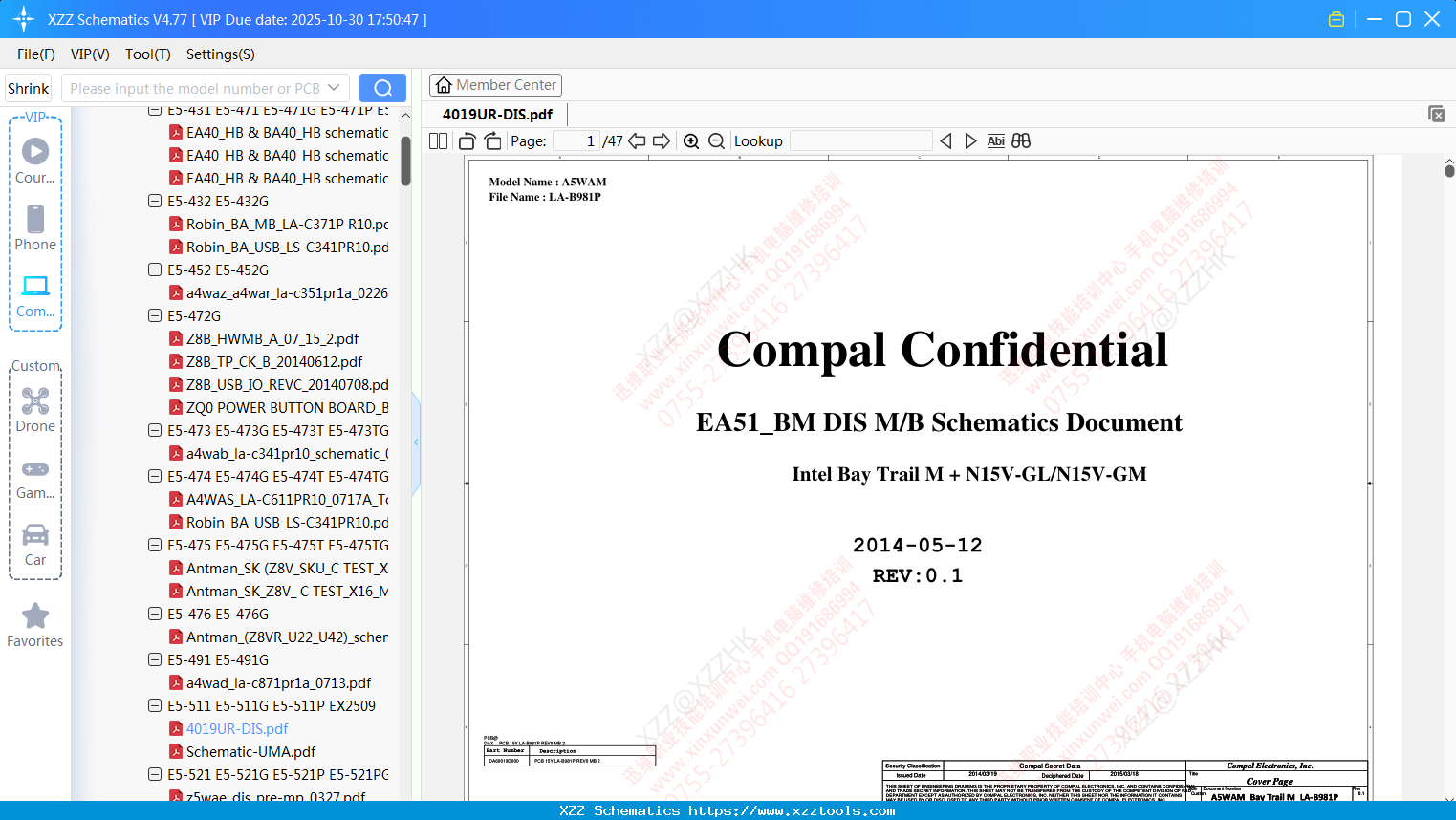Image resolution: width=1456 pixels, height=820 pixels.
Task: Click file tree scroll-up arrow
Action: pos(405,115)
